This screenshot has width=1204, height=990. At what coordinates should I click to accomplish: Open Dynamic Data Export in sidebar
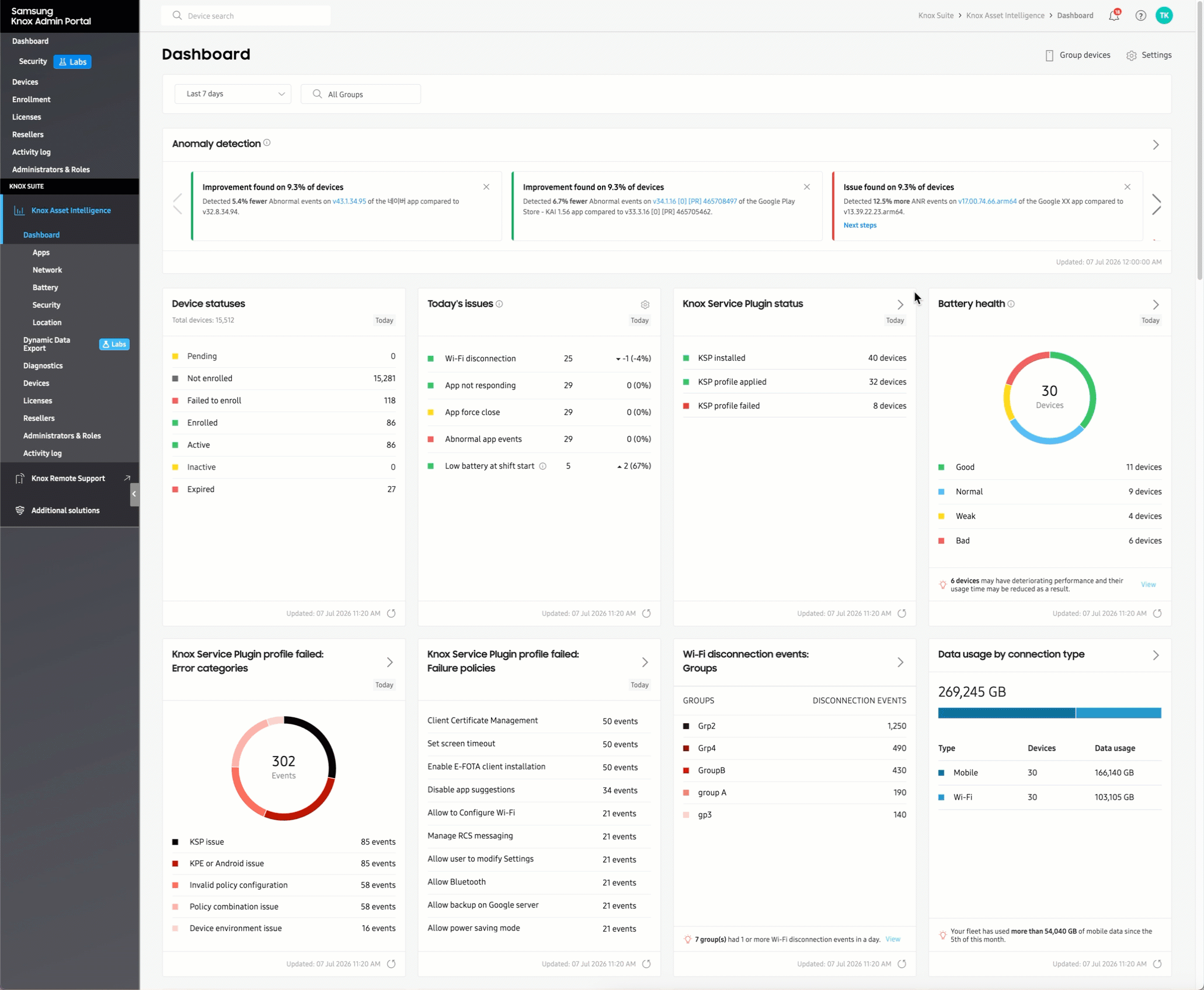[47, 344]
